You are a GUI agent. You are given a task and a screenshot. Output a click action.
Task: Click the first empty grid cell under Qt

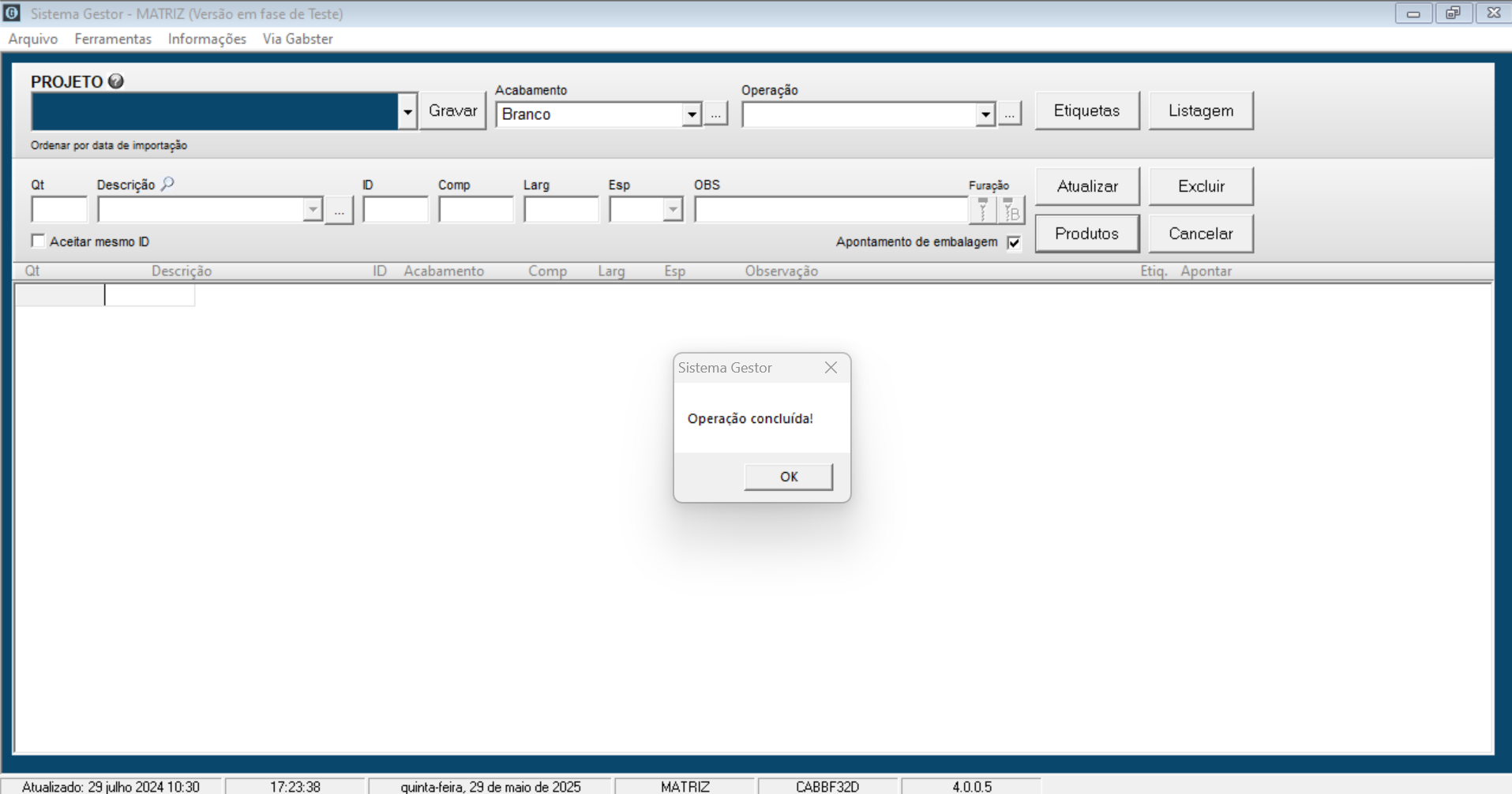(x=59, y=295)
